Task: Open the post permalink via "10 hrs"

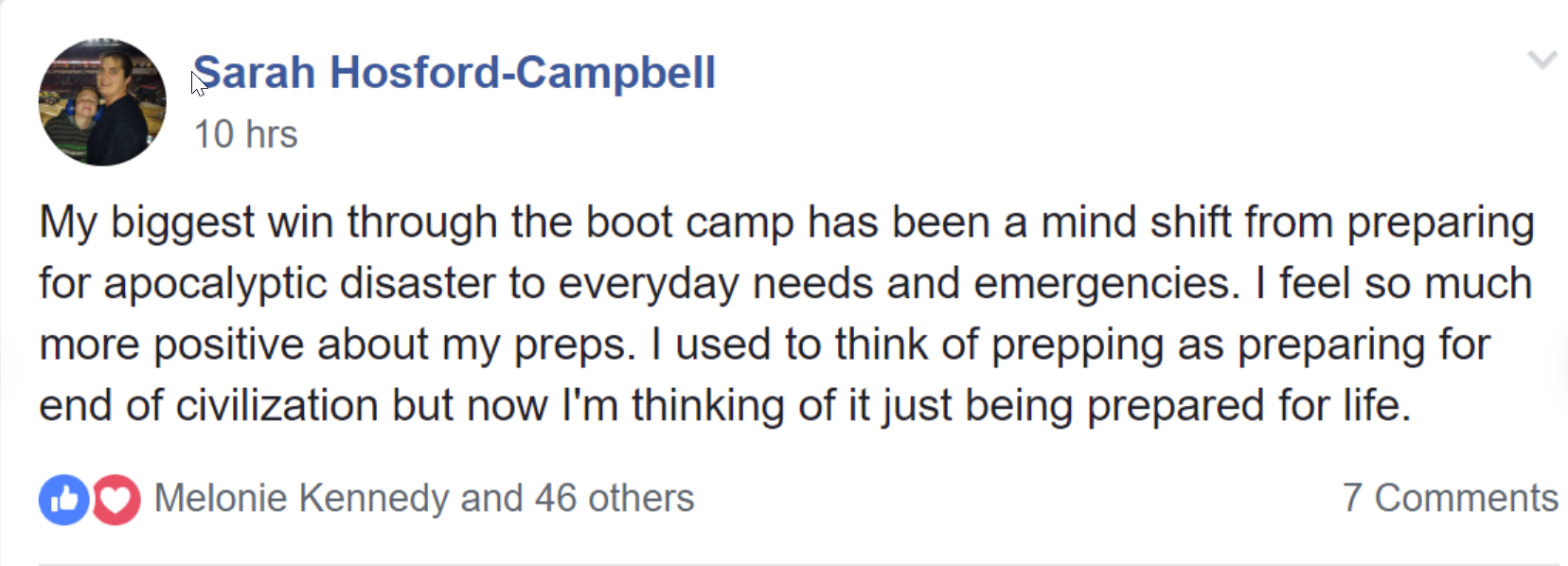Action: coord(245,134)
